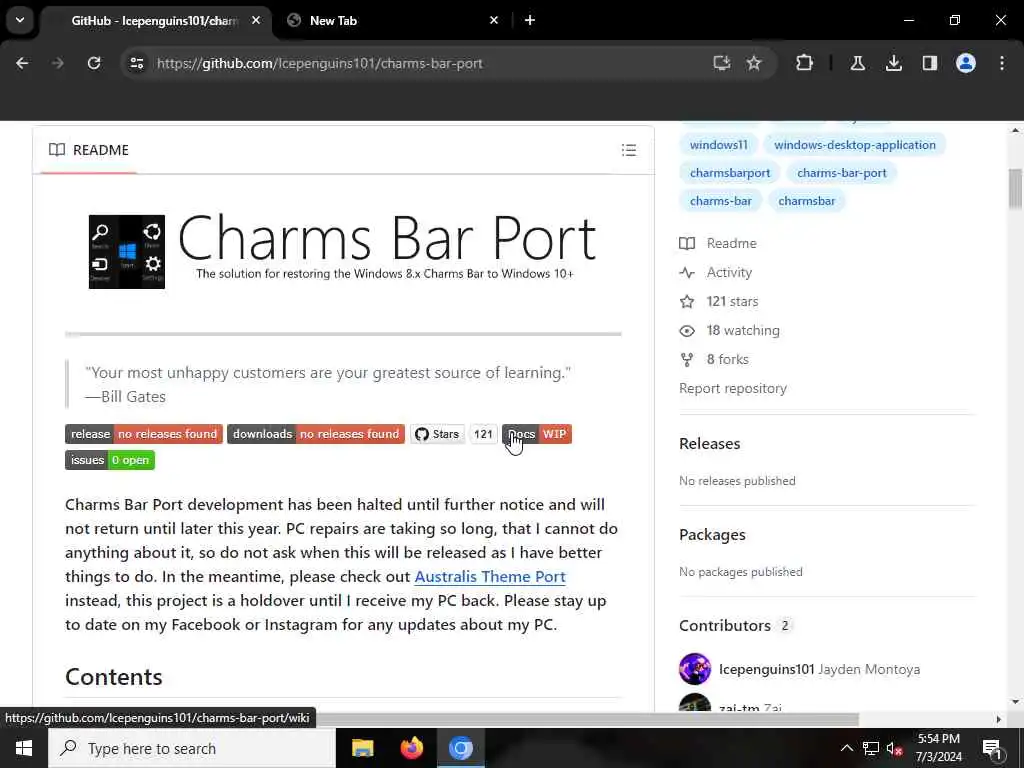Click the 121 star count badge
The height and width of the screenshot is (768, 1024).
click(x=483, y=434)
